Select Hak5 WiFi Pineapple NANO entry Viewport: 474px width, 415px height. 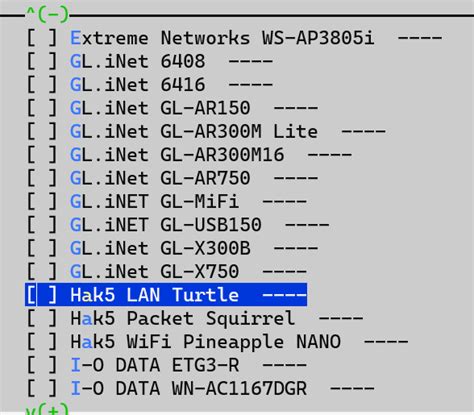pos(217,341)
